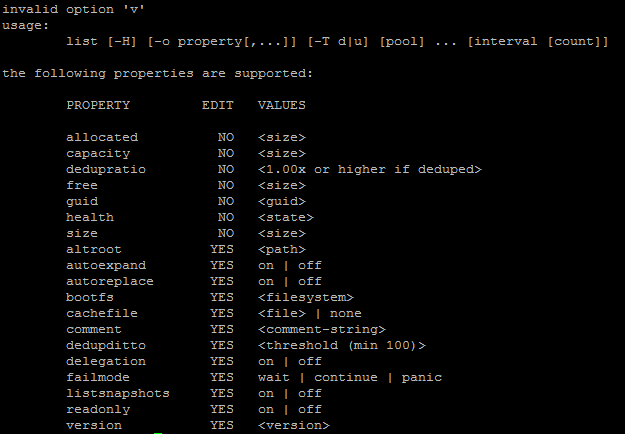
Task: Click the VALUES column header
Action: click(282, 105)
